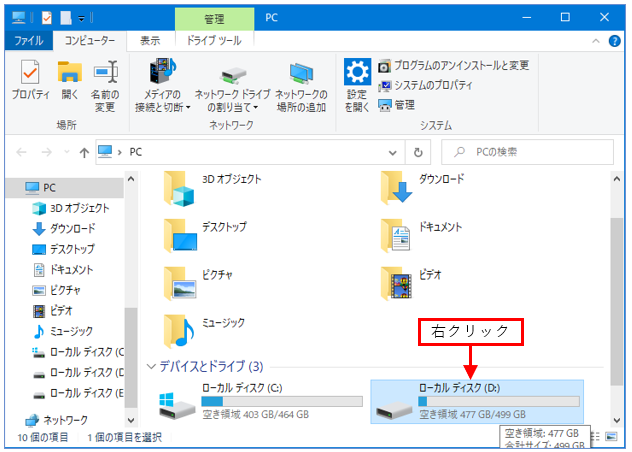
Task: Click the address bar PC path
Action: click(135, 152)
